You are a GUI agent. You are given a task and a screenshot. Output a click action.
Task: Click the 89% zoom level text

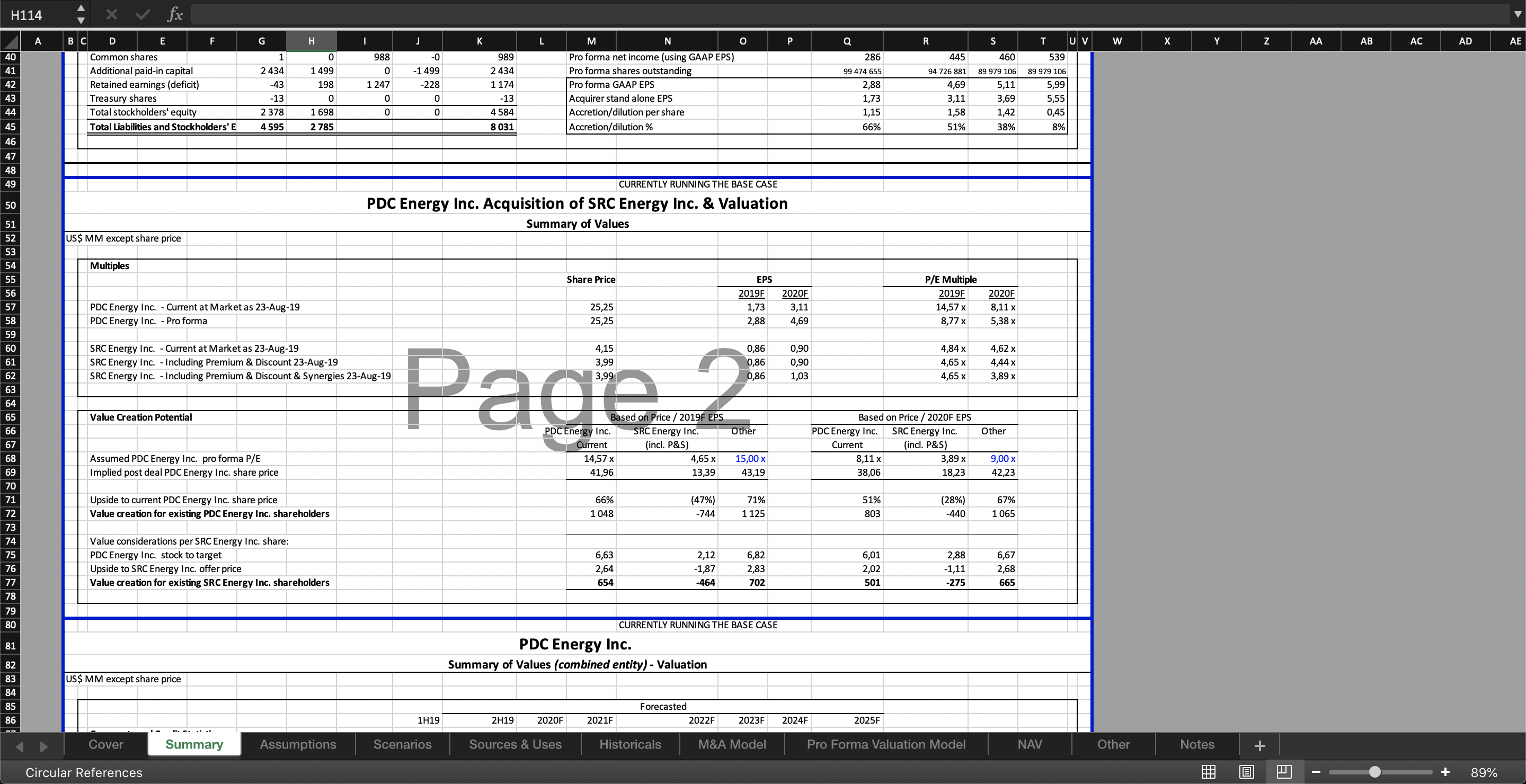coord(1484,772)
